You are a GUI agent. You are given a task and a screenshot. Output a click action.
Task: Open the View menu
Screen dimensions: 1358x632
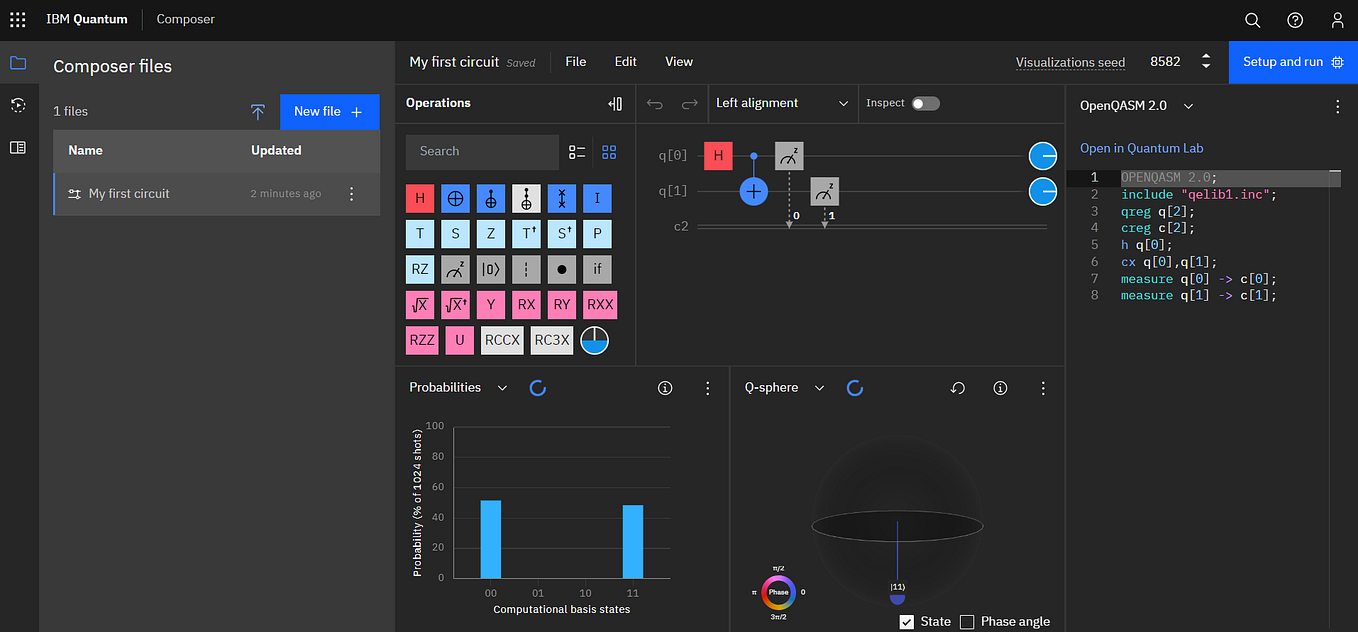coord(679,62)
